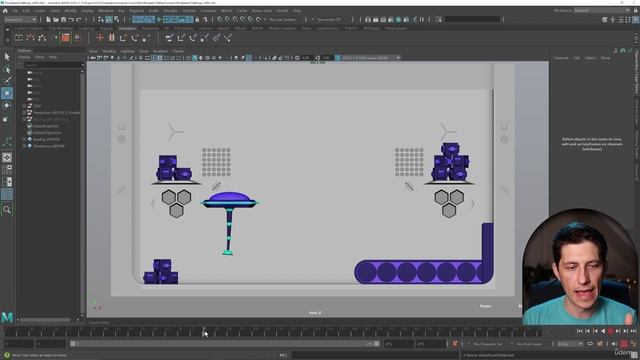Open the Modify menu
Screen dimensions: 640x360
(71, 11)
